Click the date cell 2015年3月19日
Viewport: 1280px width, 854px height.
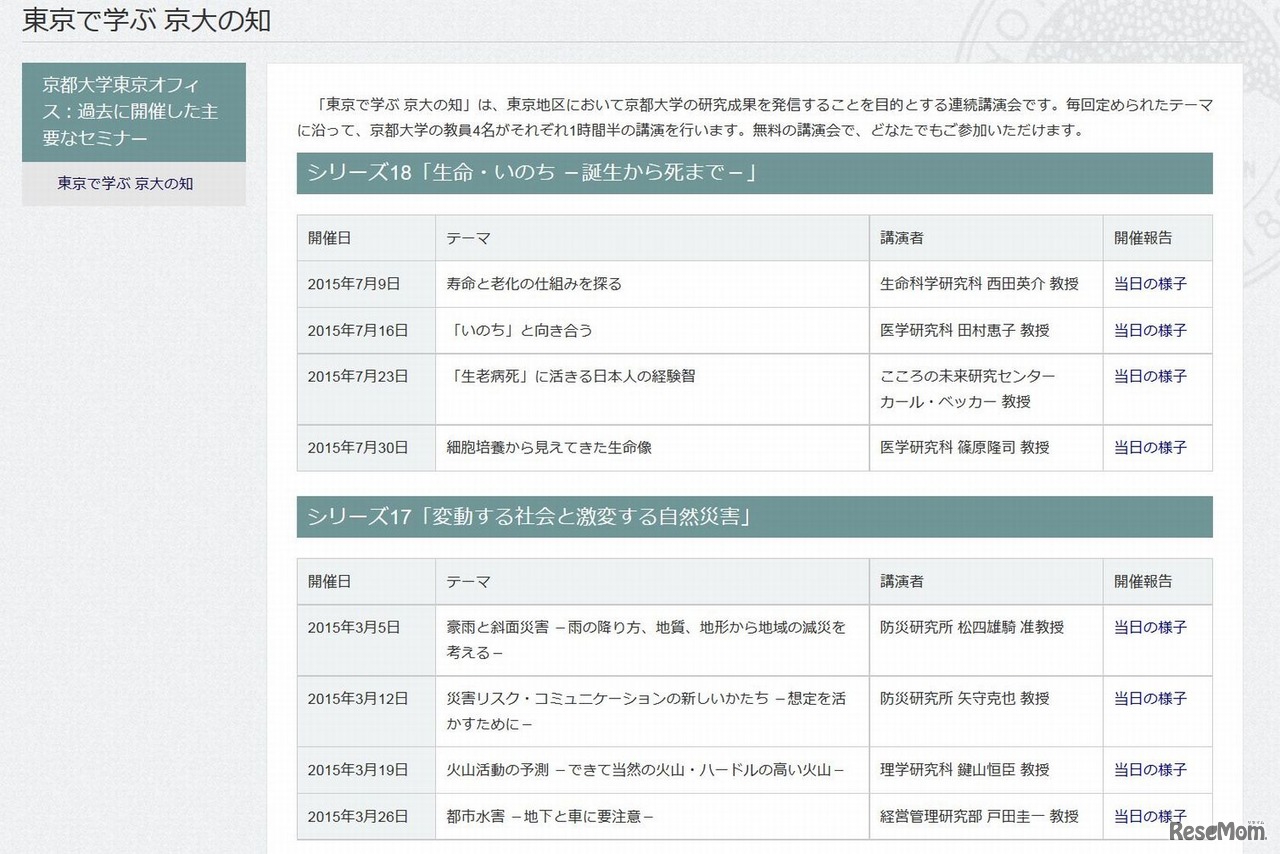[366, 770]
